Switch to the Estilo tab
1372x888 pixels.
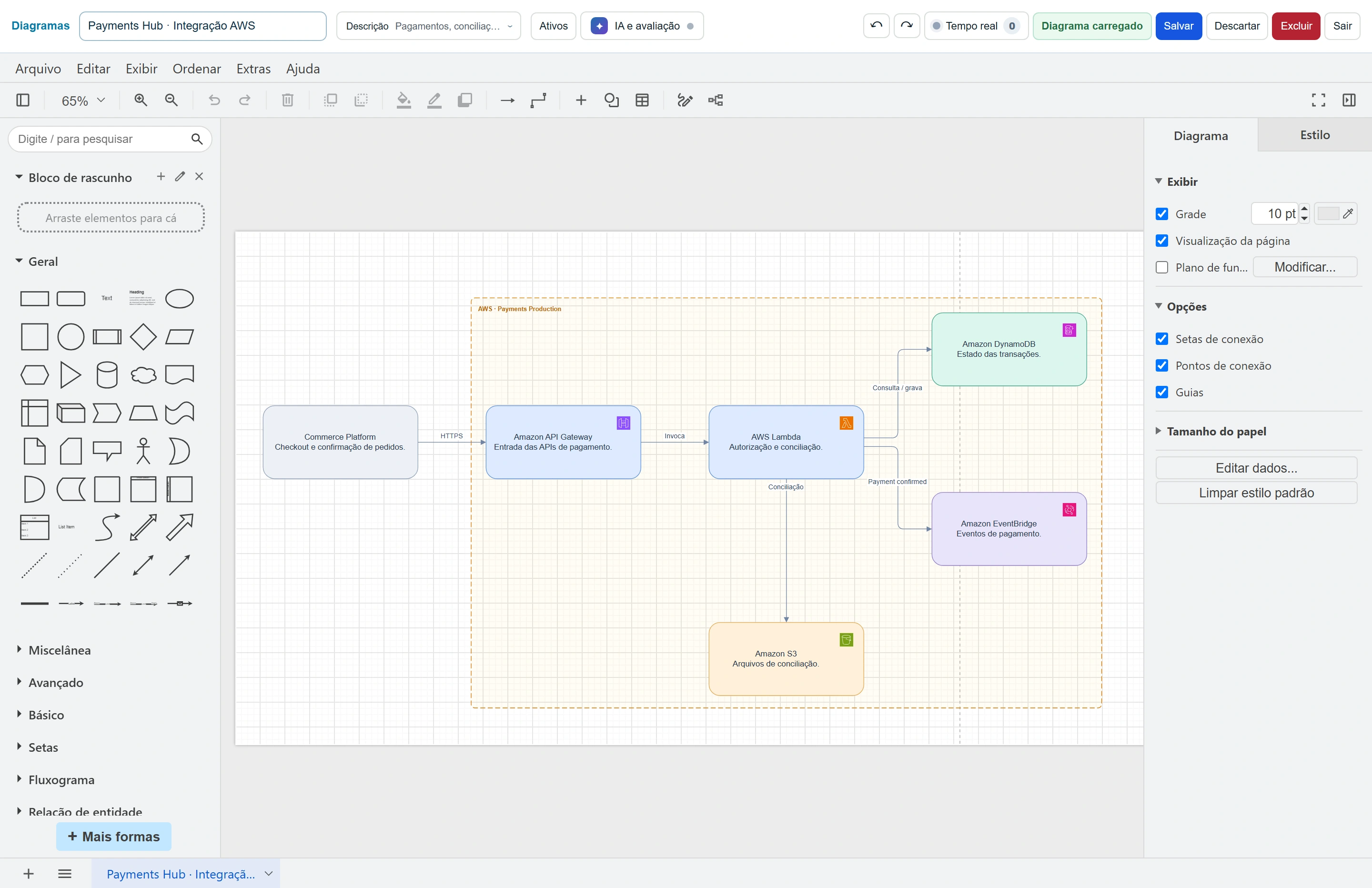[1314, 135]
